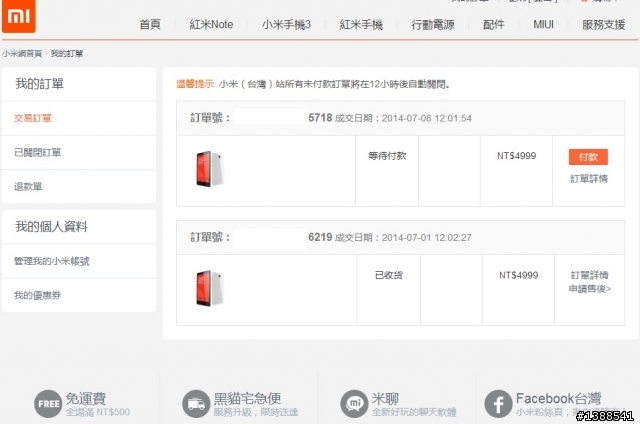Image resolution: width=640 pixels, height=424 pixels.
Task: Click the 我的個人資料 sidebar heading
Action: 51,226
